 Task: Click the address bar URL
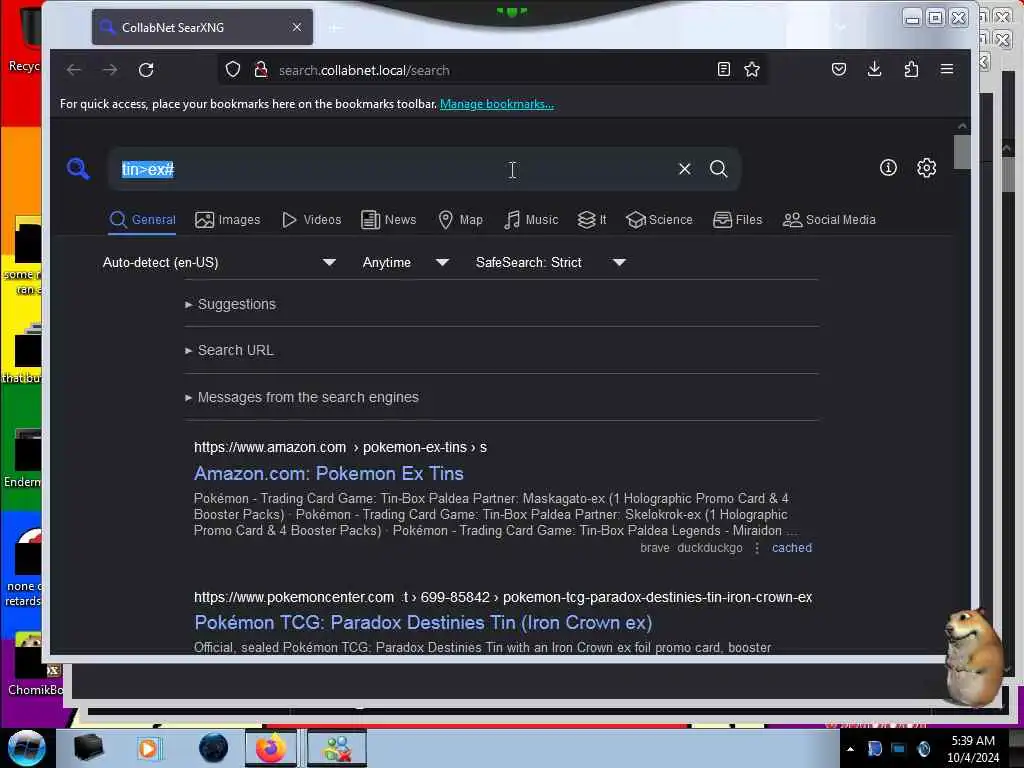[364, 70]
